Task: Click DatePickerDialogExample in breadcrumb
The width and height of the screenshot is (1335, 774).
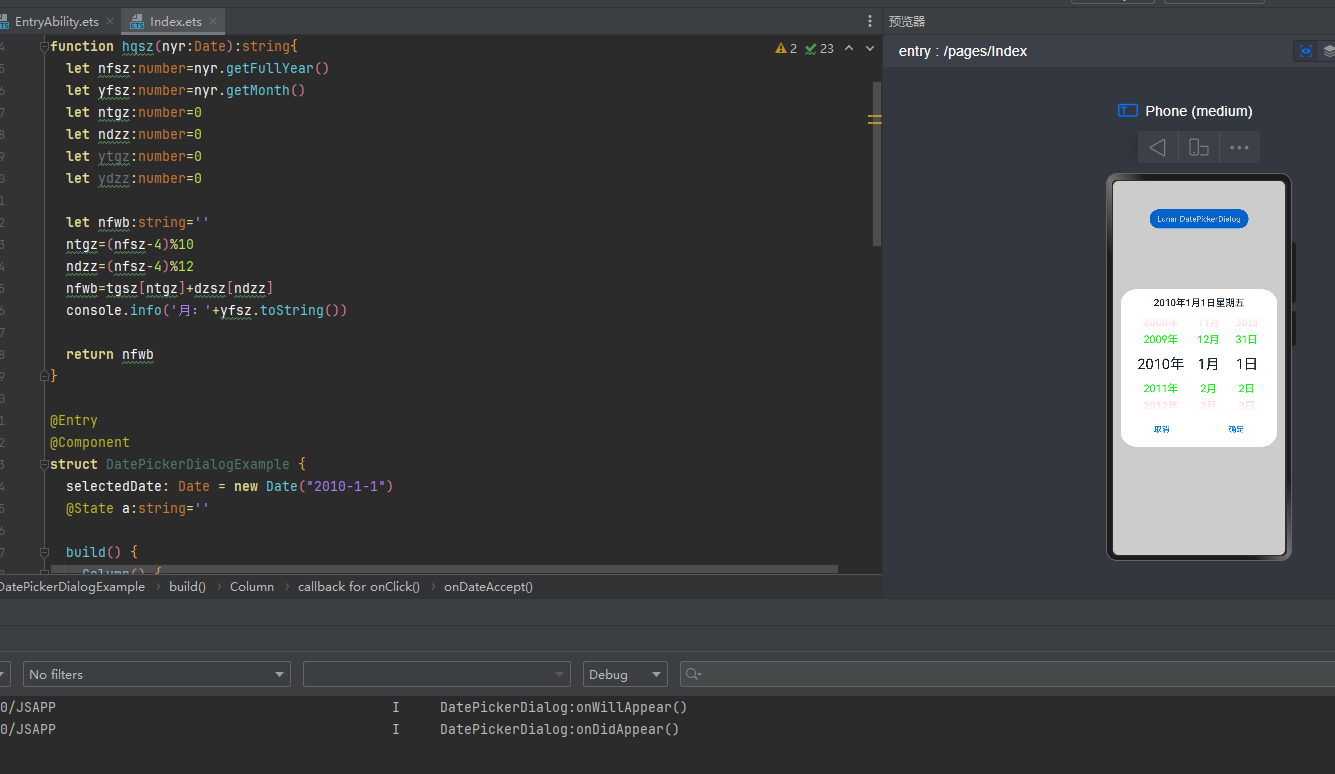Action: (x=72, y=587)
